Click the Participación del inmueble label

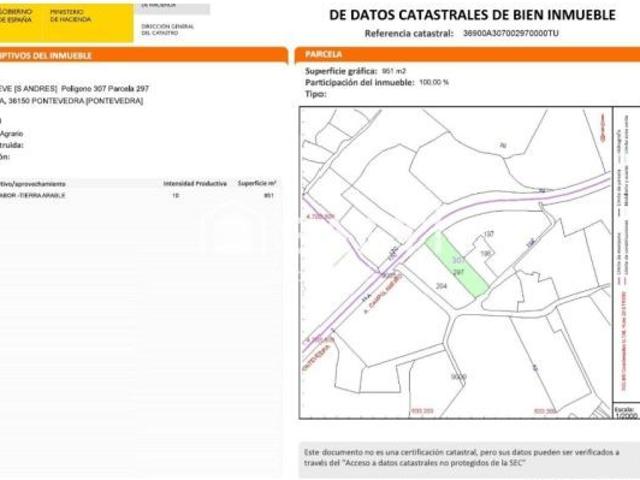pyautogui.click(x=360, y=82)
